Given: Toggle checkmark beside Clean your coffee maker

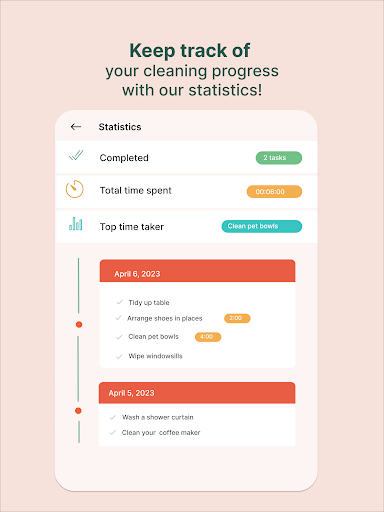Looking at the screenshot, I should (113, 432).
